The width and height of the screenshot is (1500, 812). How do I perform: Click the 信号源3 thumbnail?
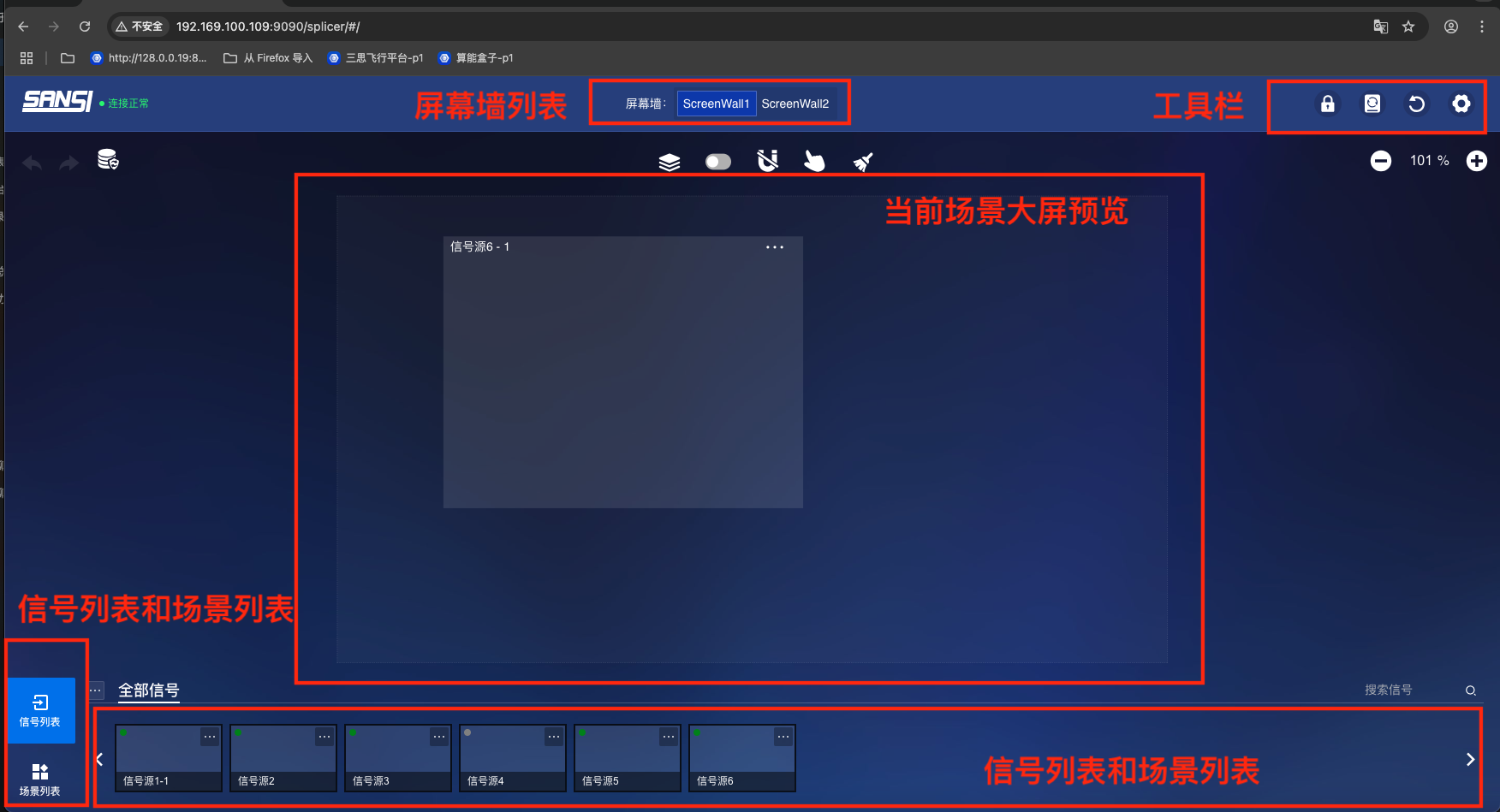click(398, 758)
